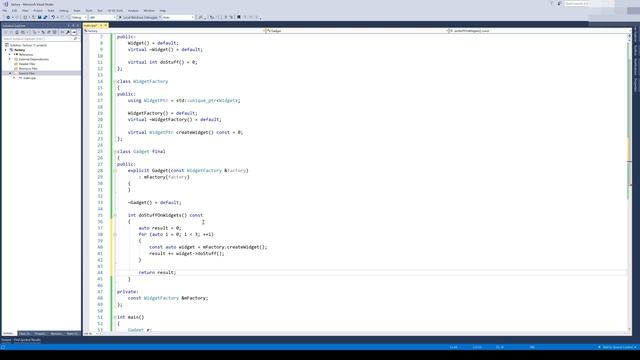Click the editor vertical scrollbar
Screen dimensions: 640x360
pyautogui.click(x=629, y=182)
